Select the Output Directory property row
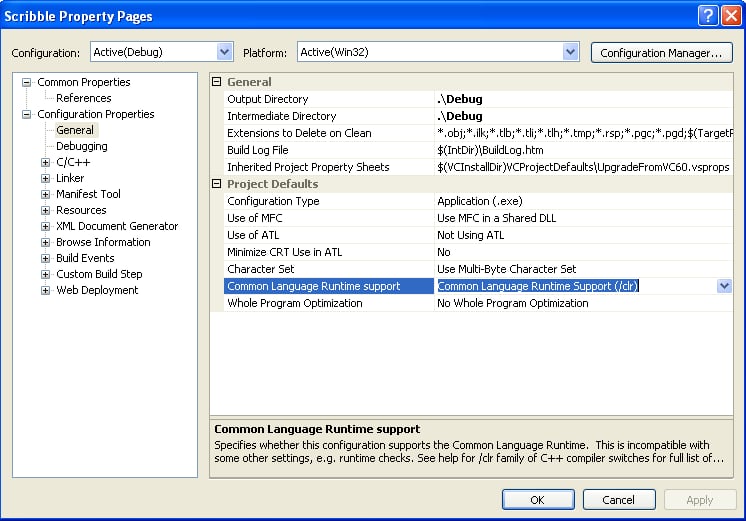Screen dimensions: 746x521 click(478, 99)
